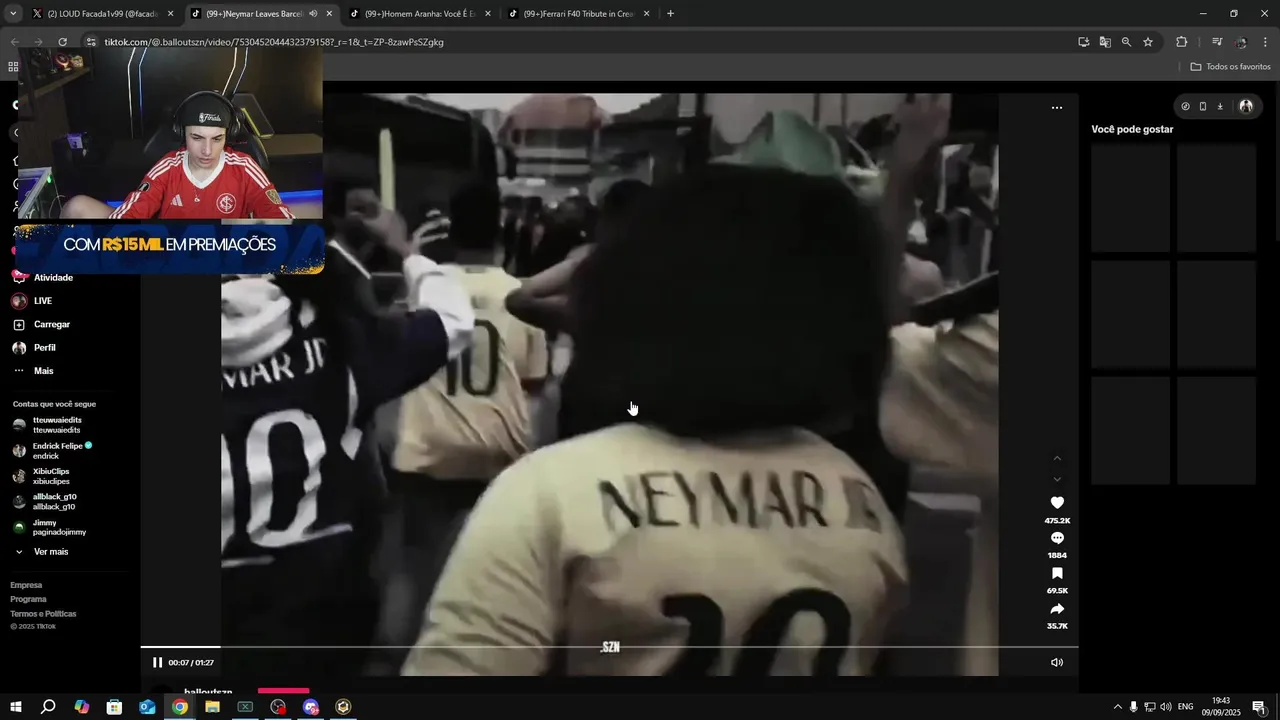This screenshot has width=1280, height=720.
Task: Open the ENG language switcher
Action: [x=1186, y=707]
